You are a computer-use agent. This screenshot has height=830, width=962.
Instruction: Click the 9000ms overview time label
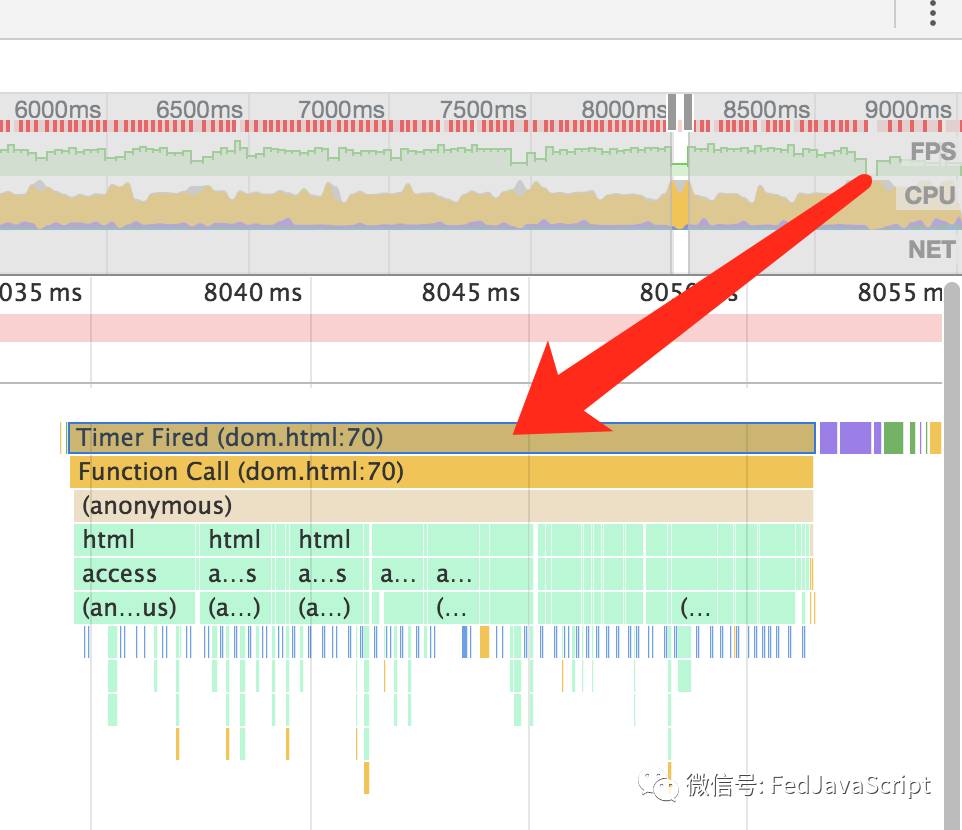click(x=908, y=110)
